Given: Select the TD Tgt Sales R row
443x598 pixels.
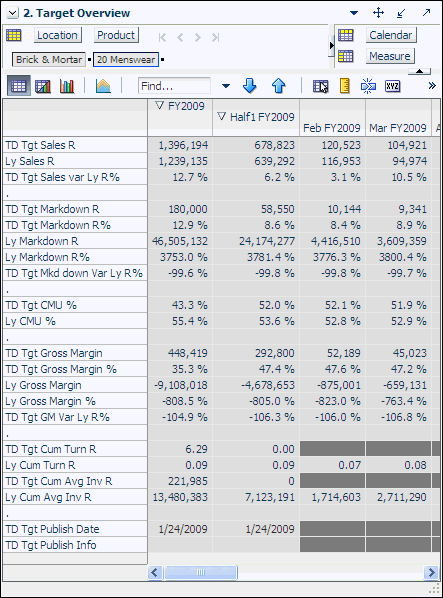Looking at the screenshot, I should point(75,145).
